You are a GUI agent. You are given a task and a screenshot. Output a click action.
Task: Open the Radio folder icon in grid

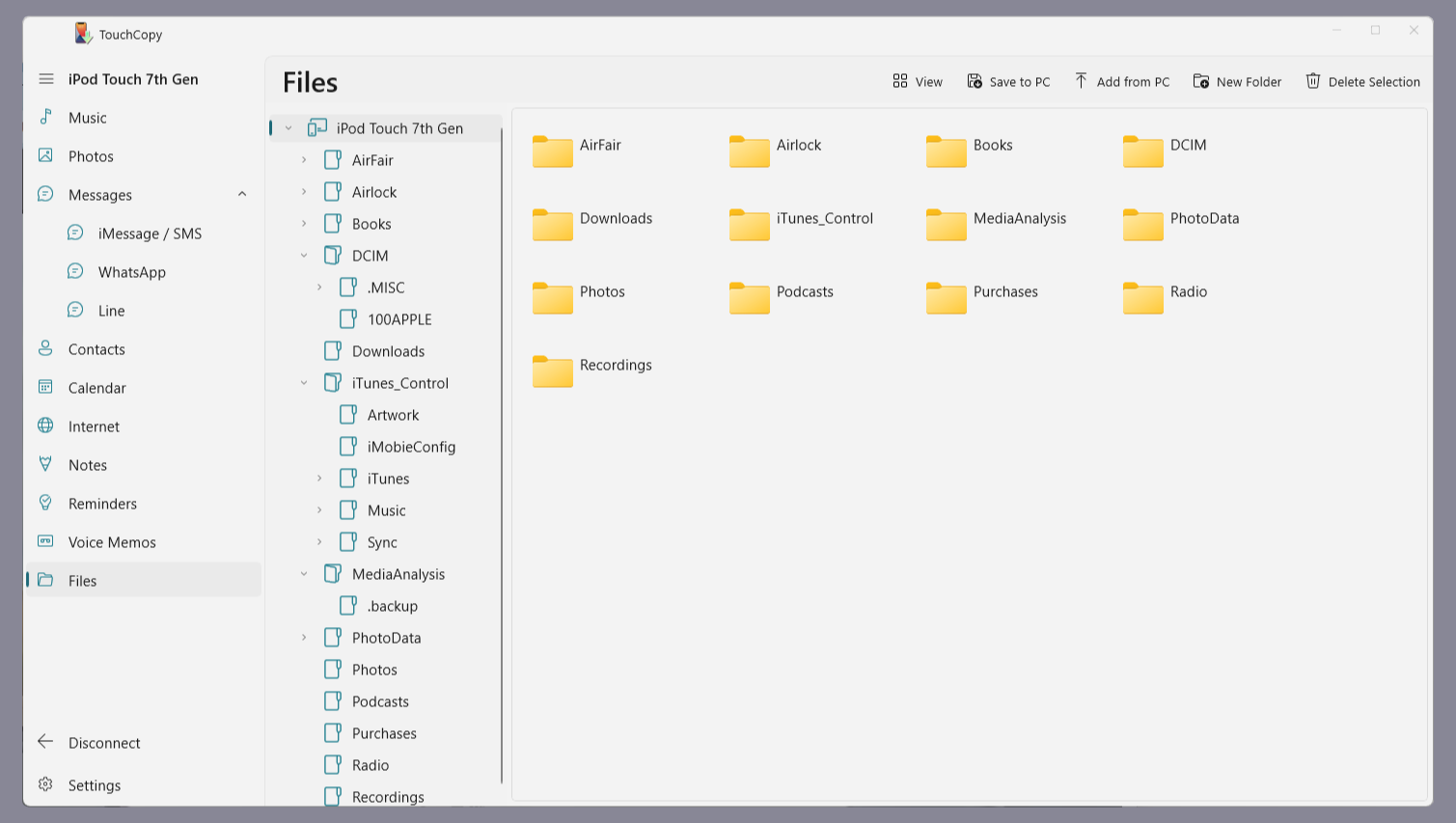coord(1143,297)
